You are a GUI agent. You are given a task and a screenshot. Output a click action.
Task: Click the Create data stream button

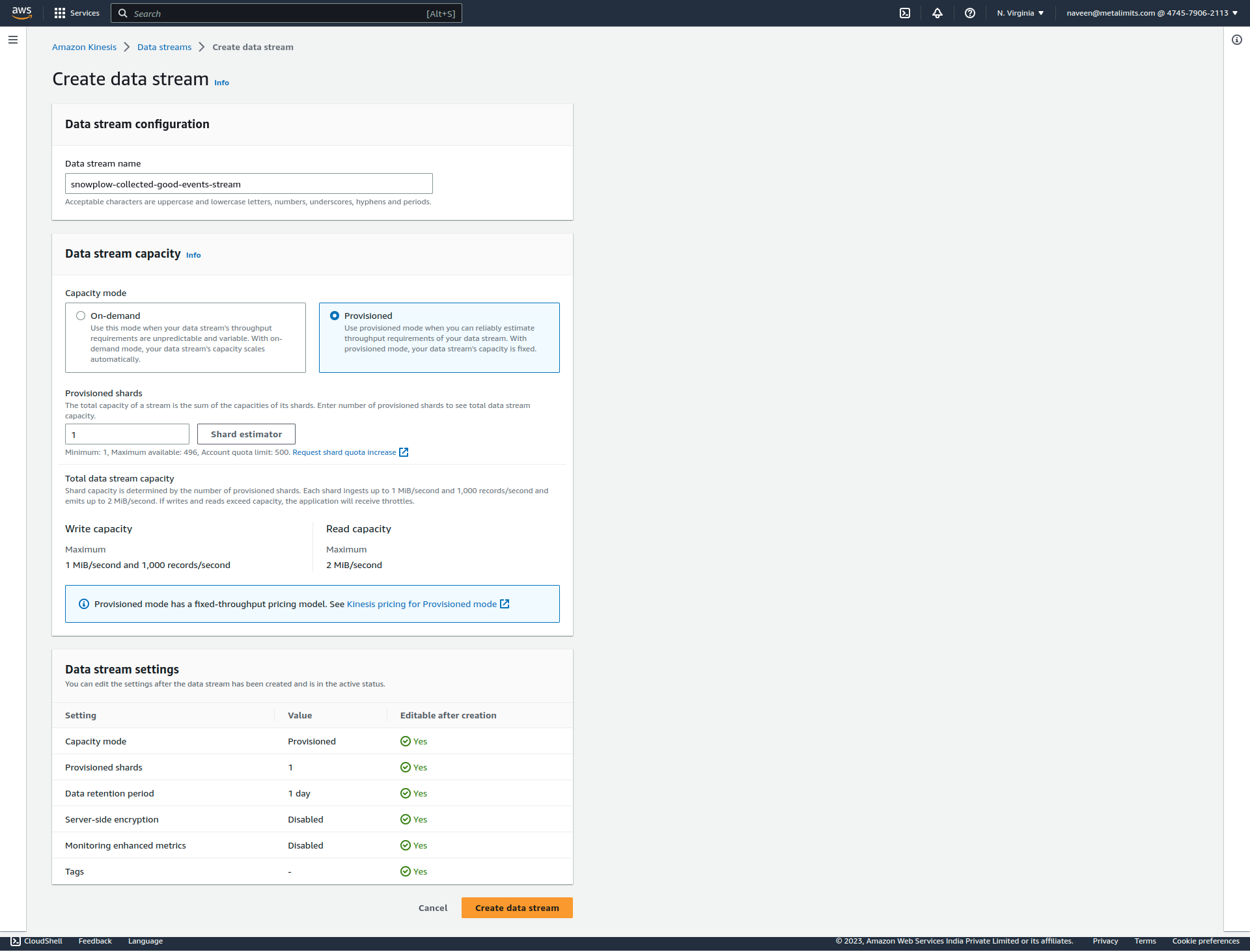pyautogui.click(x=517, y=908)
